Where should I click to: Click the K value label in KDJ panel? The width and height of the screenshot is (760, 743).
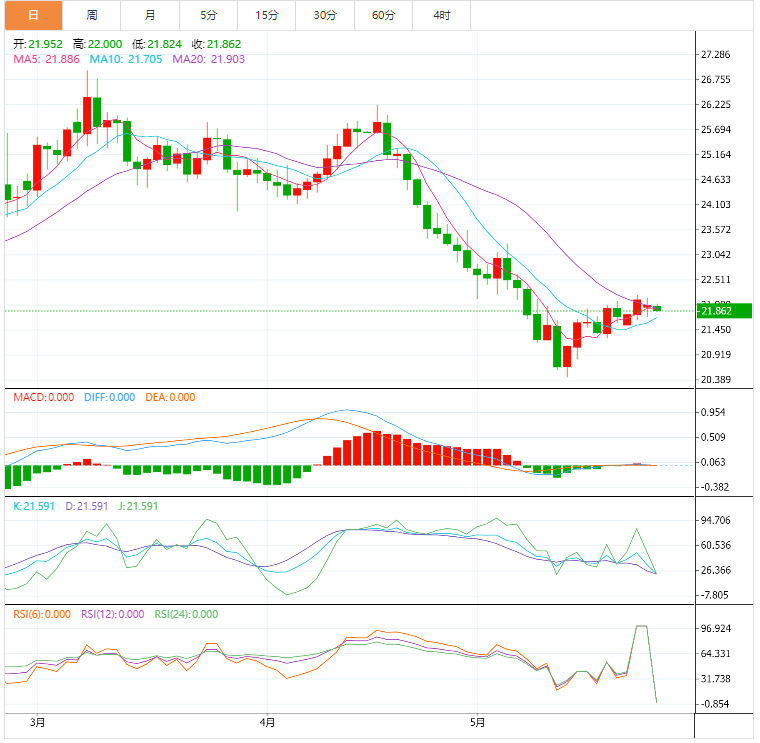36,506
